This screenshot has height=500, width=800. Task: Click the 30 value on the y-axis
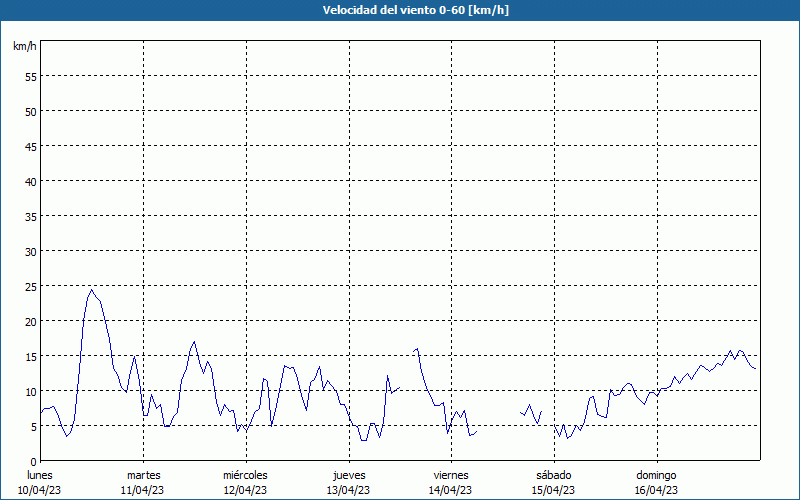(x=31, y=252)
